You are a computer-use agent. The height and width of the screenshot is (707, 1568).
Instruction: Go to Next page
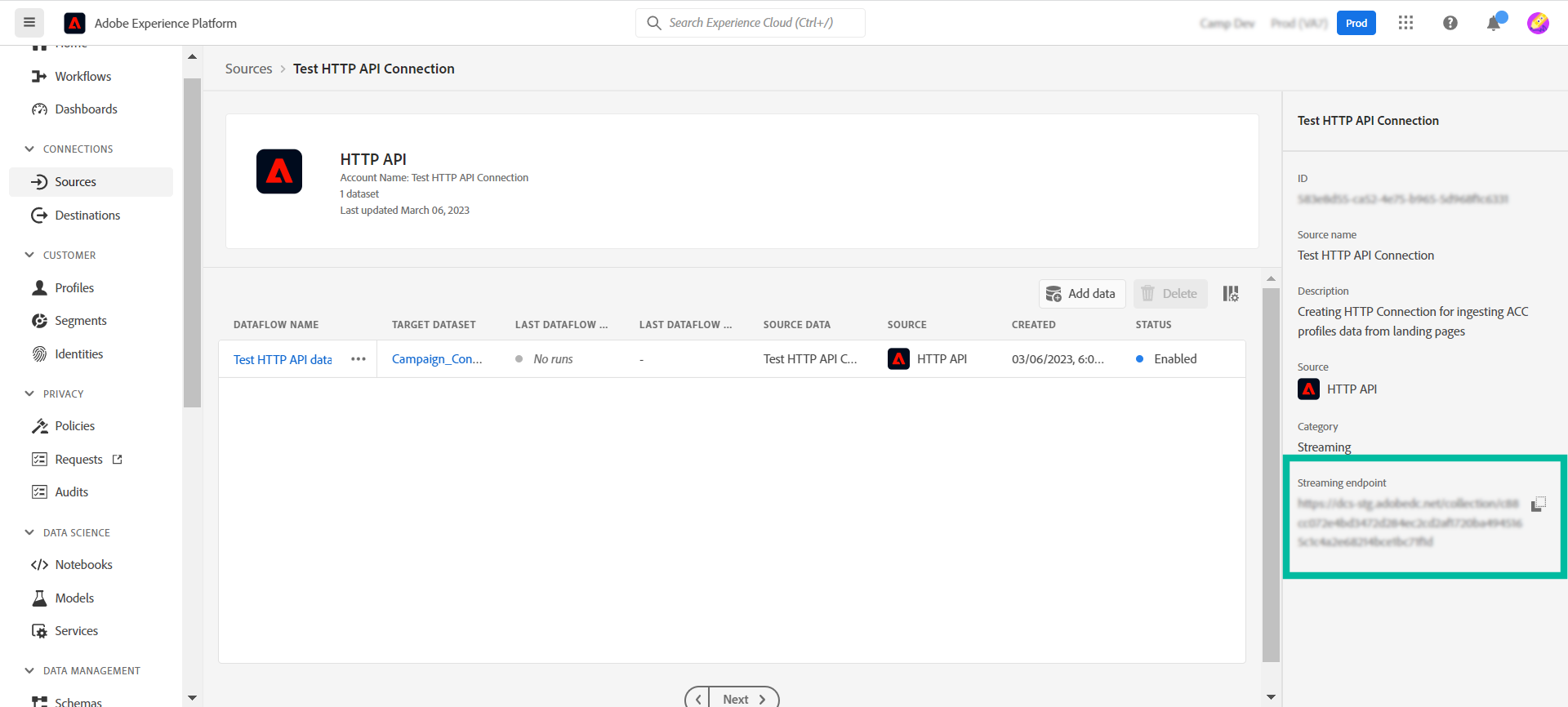coord(744,699)
